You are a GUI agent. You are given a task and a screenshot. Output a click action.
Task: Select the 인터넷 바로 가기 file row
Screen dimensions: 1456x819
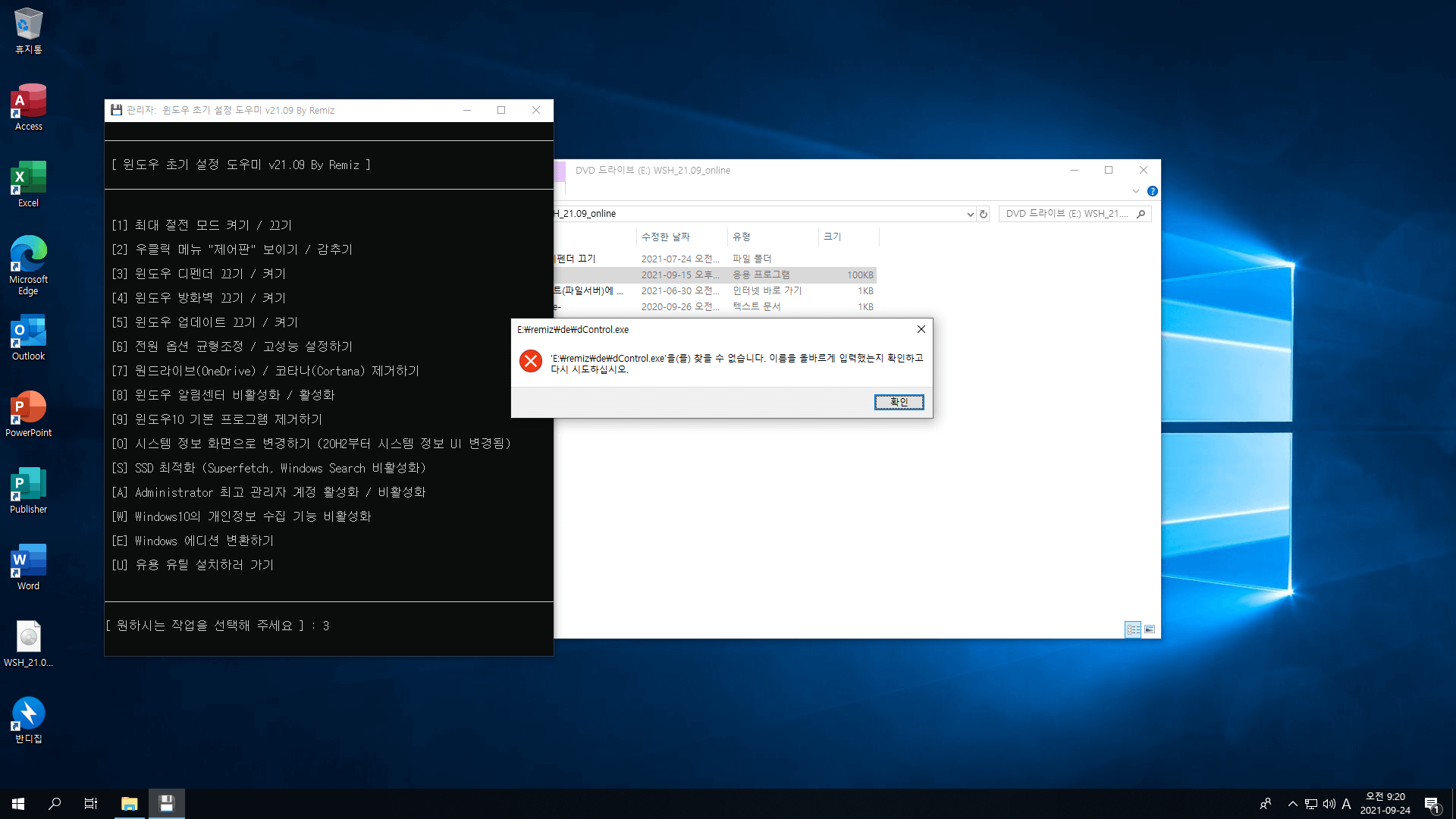pos(715,290)
